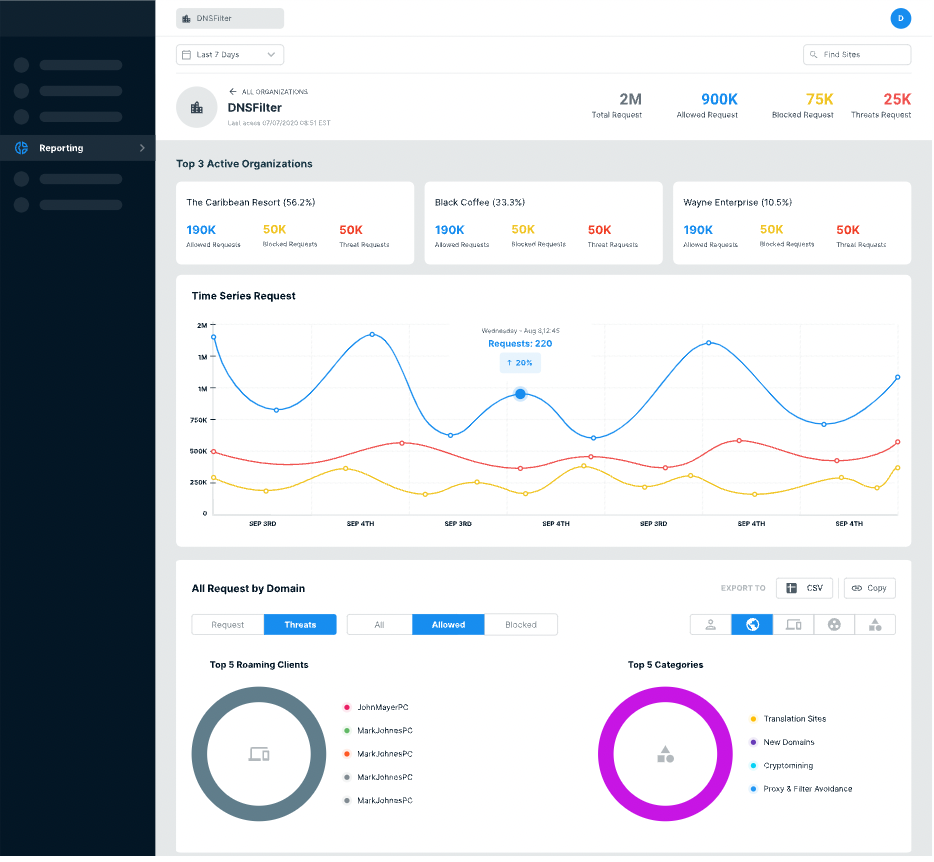Select the Blocked filter tab
Viewport: 934px width, 862px height.
(x=522, y=626)
